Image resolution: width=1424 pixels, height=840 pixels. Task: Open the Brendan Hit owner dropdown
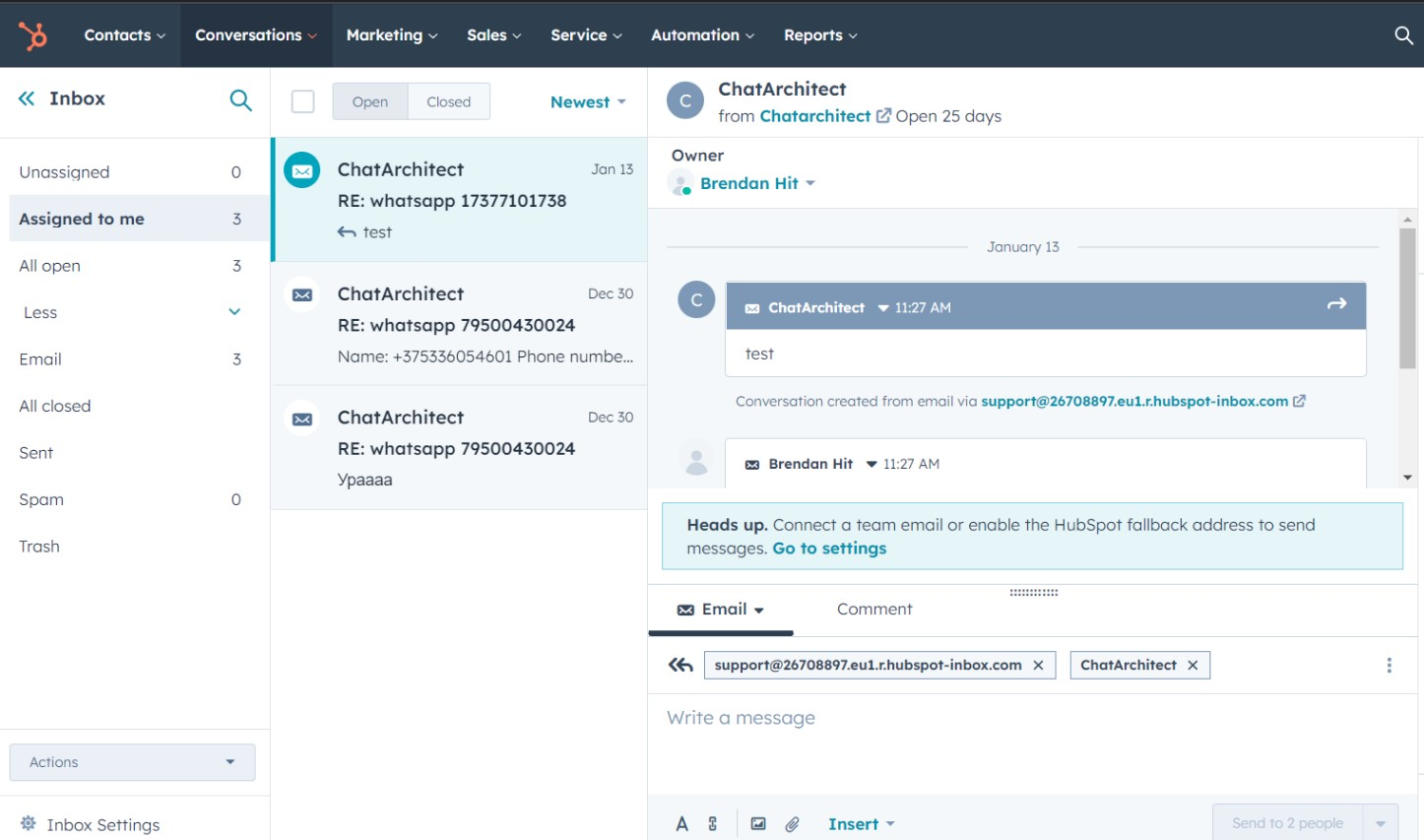tap(757, 183)
